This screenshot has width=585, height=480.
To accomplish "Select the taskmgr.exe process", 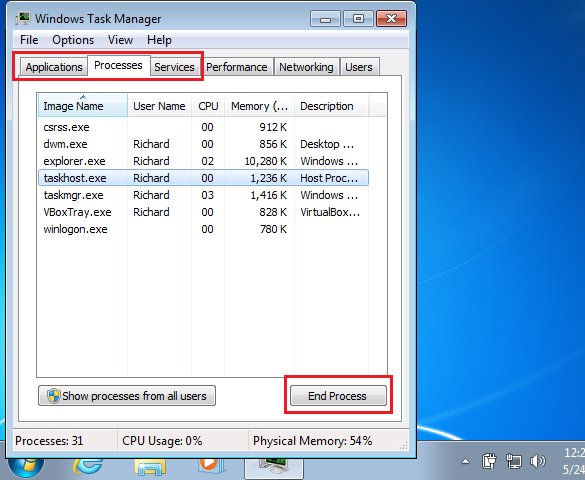I will [203, 195].
